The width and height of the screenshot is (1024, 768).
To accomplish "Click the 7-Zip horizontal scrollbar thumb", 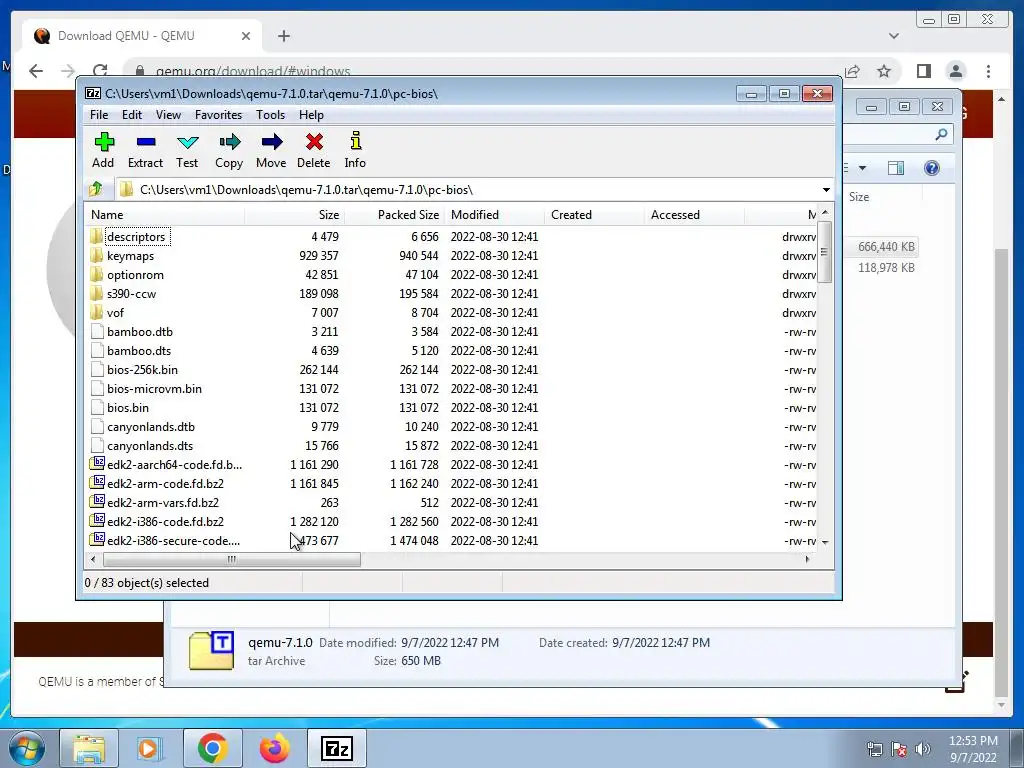I will point(232,560).
